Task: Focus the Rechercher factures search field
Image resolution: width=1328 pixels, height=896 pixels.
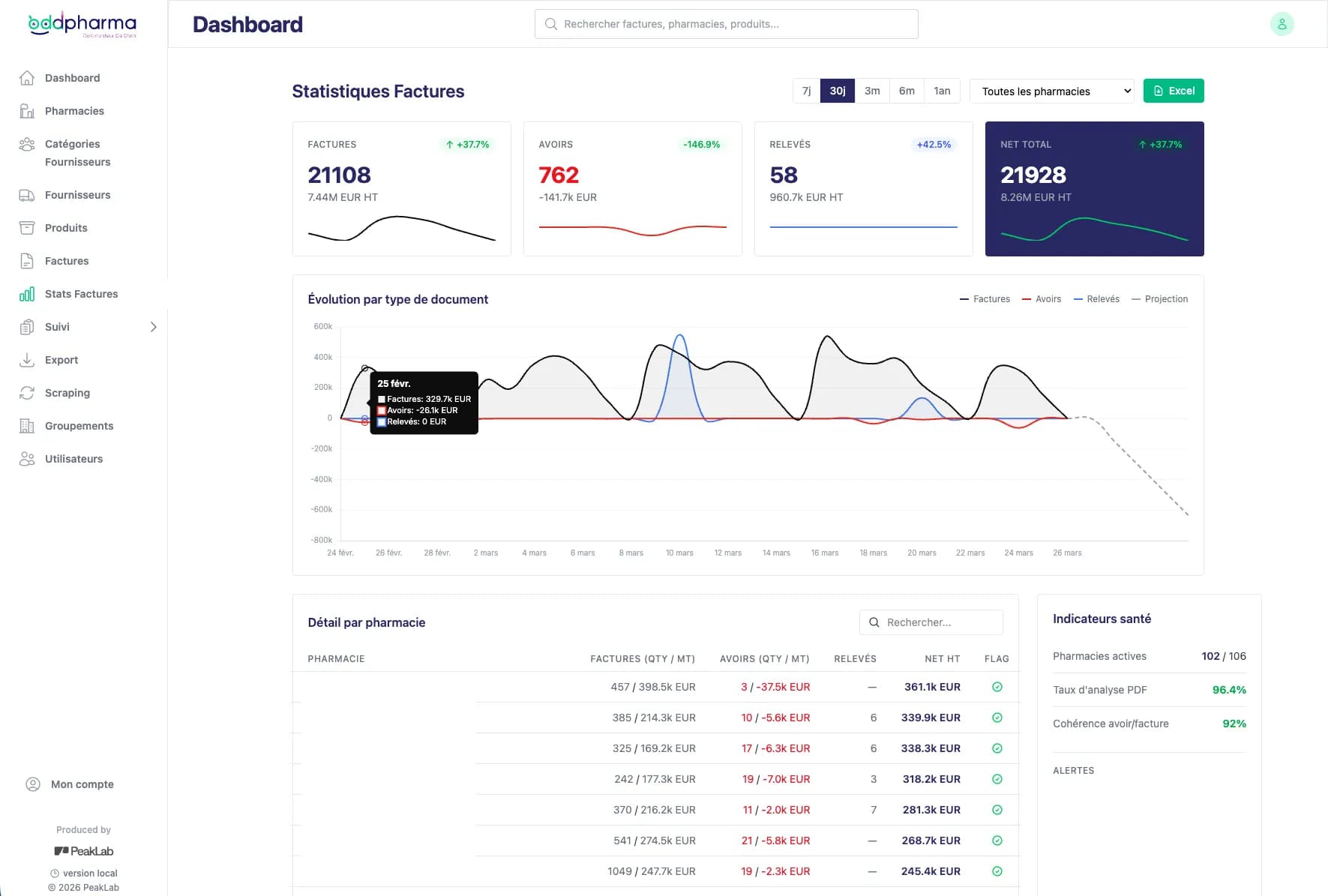Action: click(x=726, y=24)
